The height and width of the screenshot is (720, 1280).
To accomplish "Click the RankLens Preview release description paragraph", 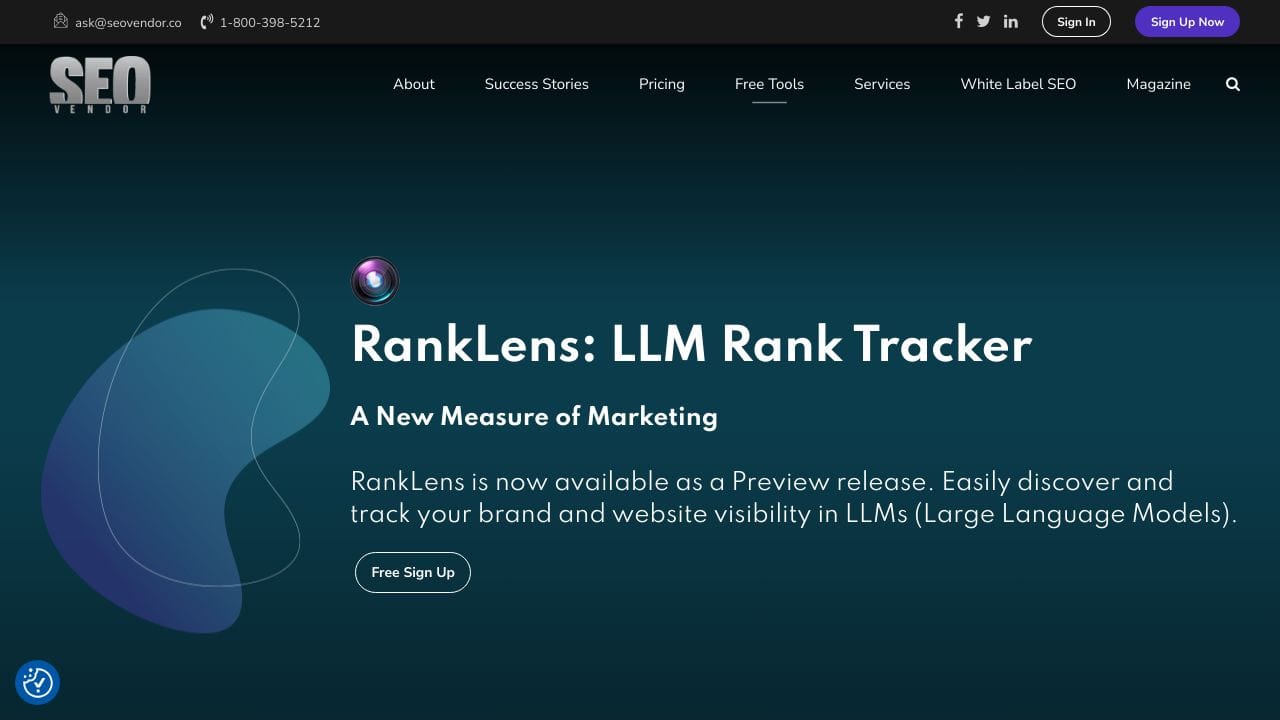I will point(794,497).
